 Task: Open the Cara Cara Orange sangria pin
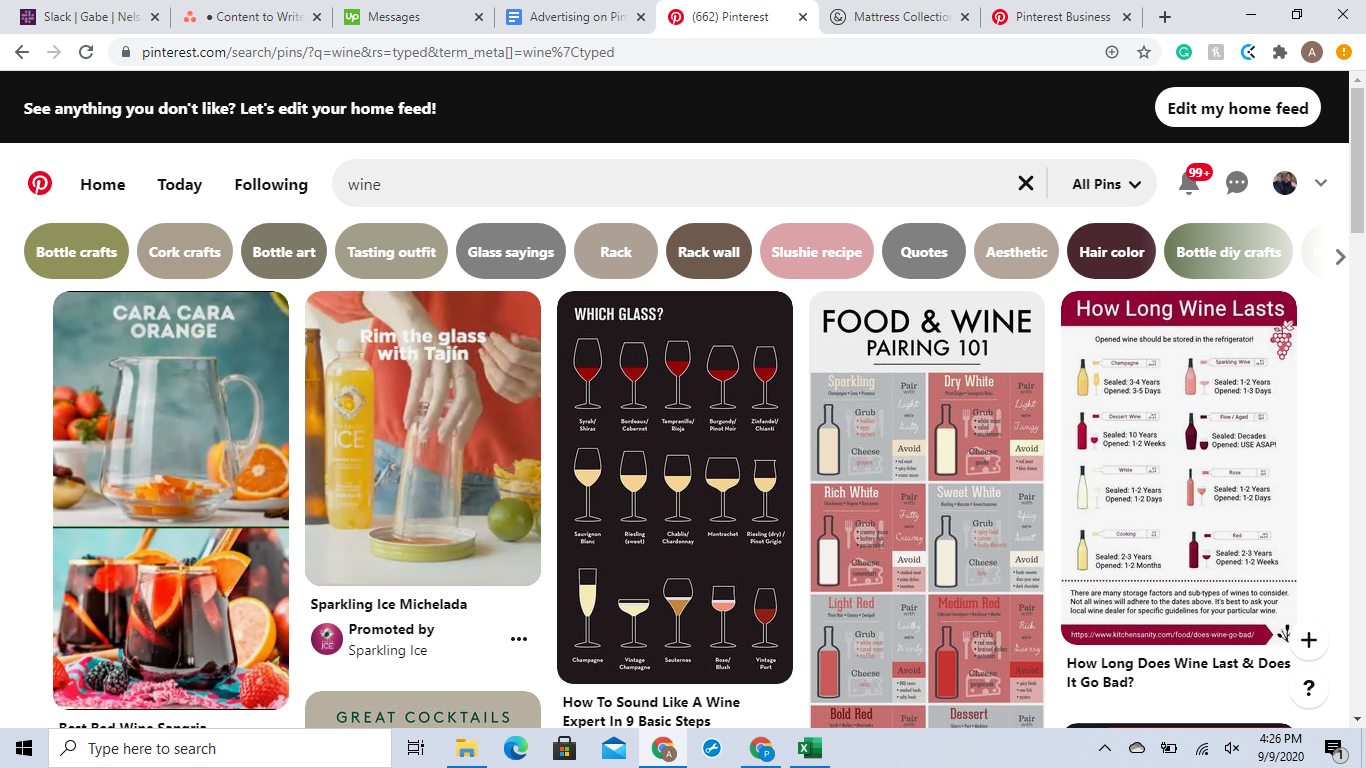pos(171,500)
